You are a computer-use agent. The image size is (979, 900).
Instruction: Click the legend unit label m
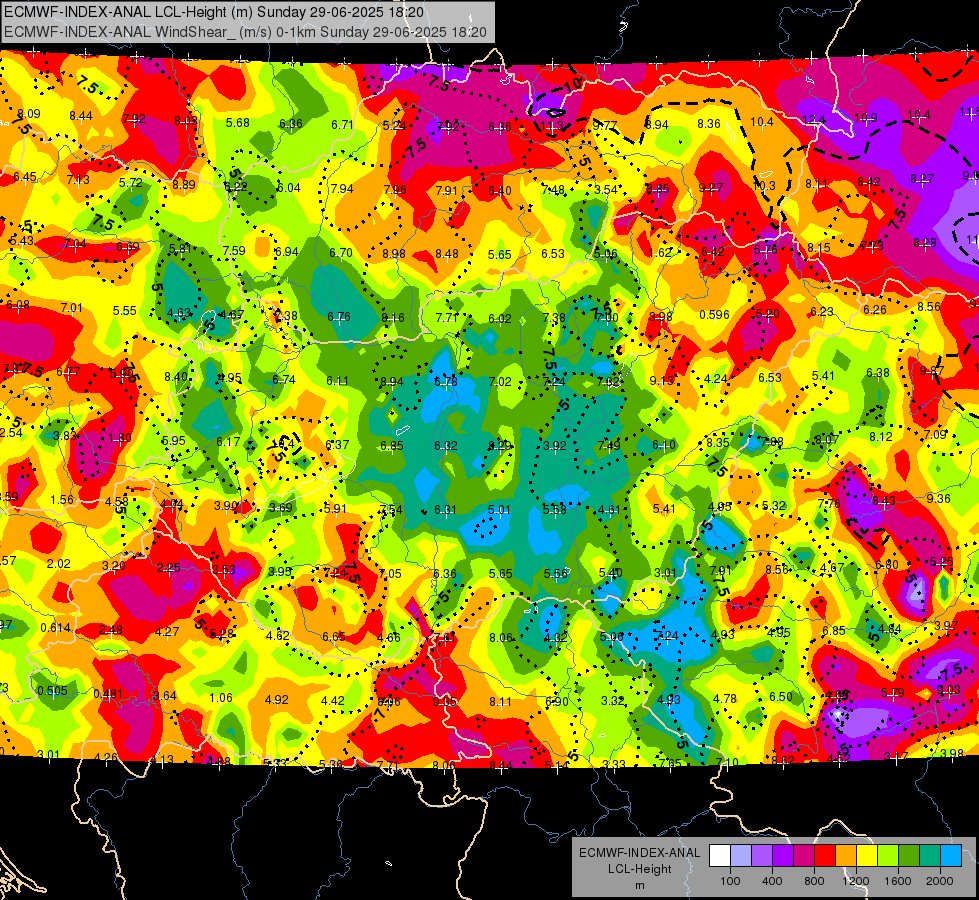click(639, 885)
